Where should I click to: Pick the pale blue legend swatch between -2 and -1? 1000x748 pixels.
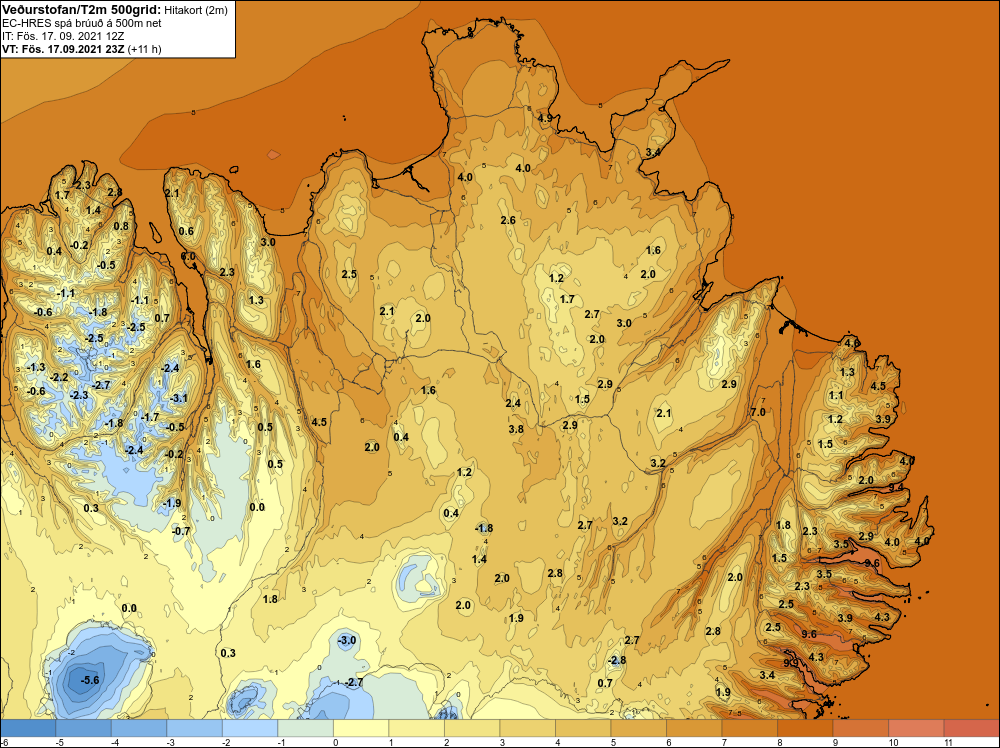tap(250, 728)
